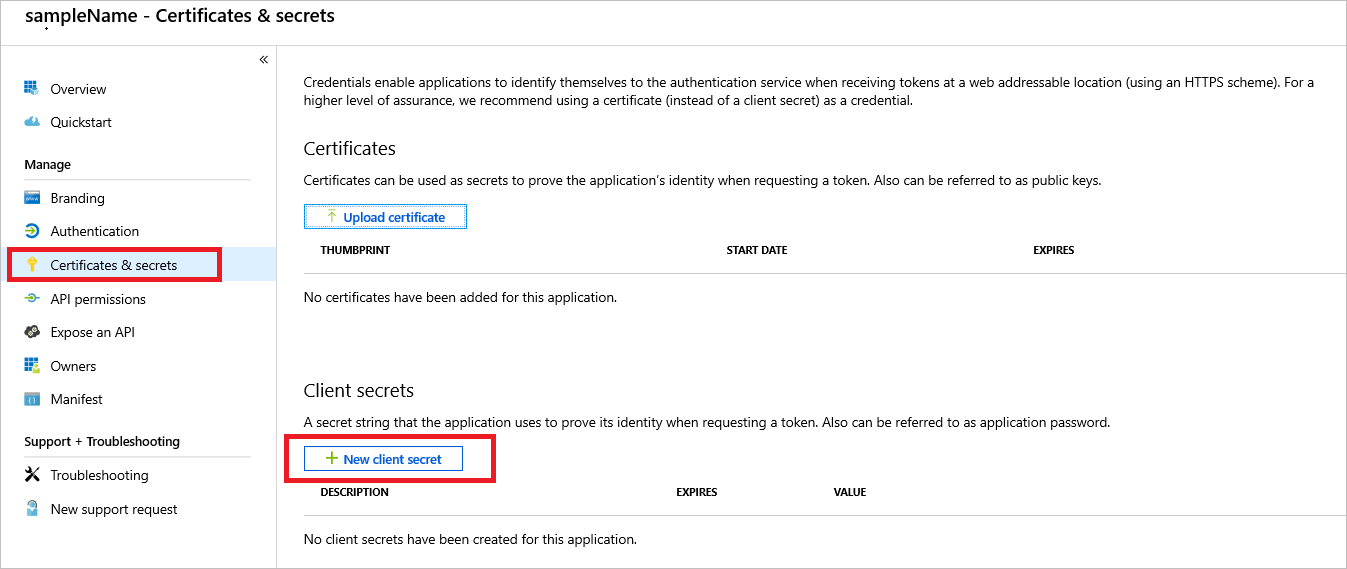Click the Owners icon

tap(31, 366)
